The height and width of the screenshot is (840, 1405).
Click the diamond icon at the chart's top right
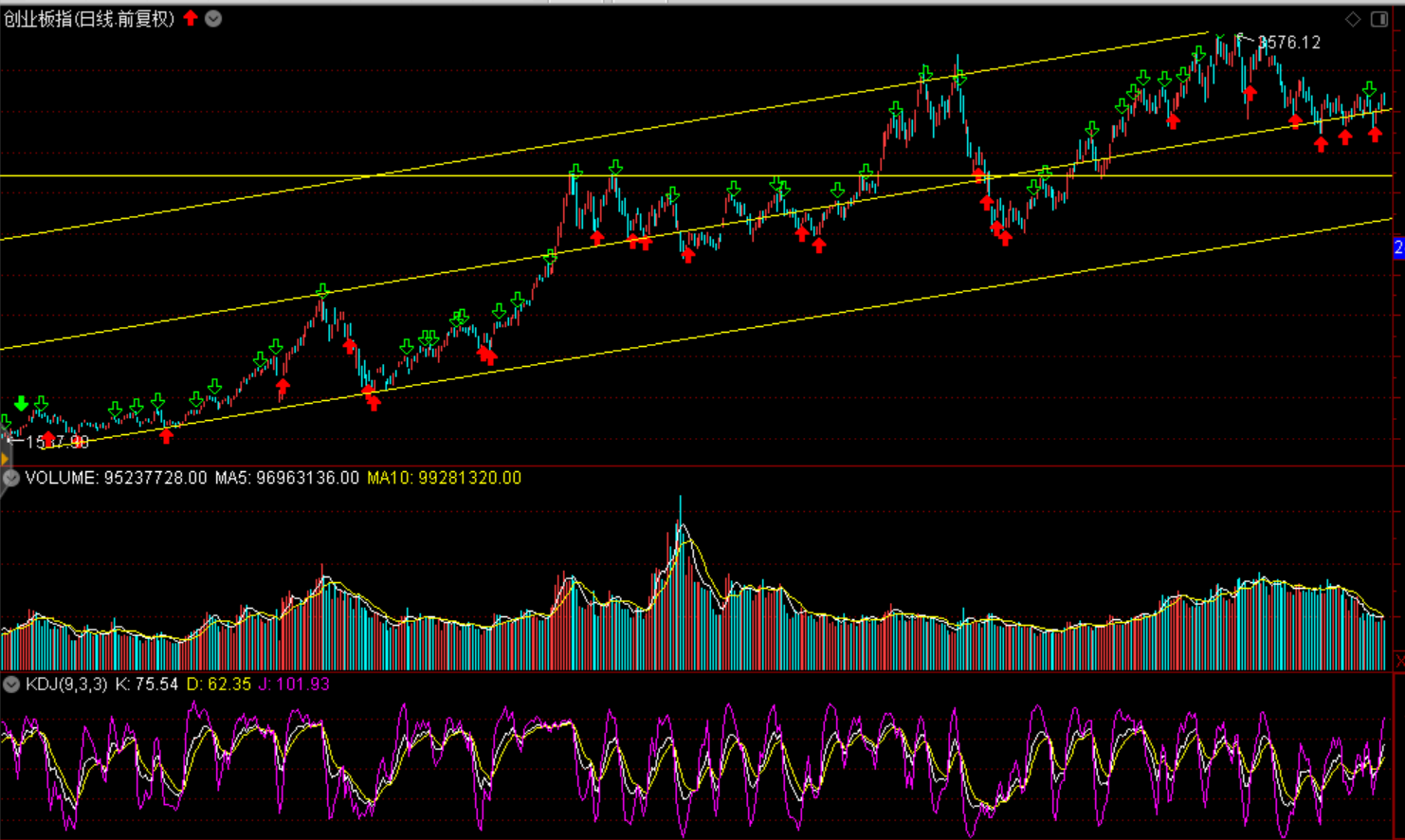click(x=1354, y=19)
